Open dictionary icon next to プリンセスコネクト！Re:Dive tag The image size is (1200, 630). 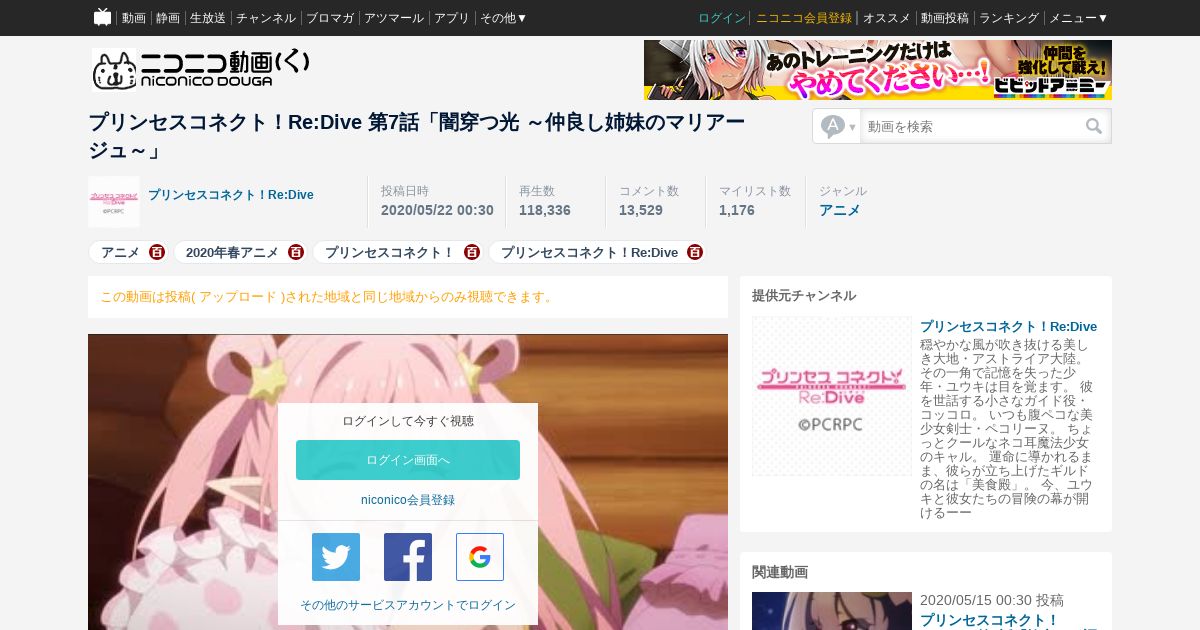695,253
